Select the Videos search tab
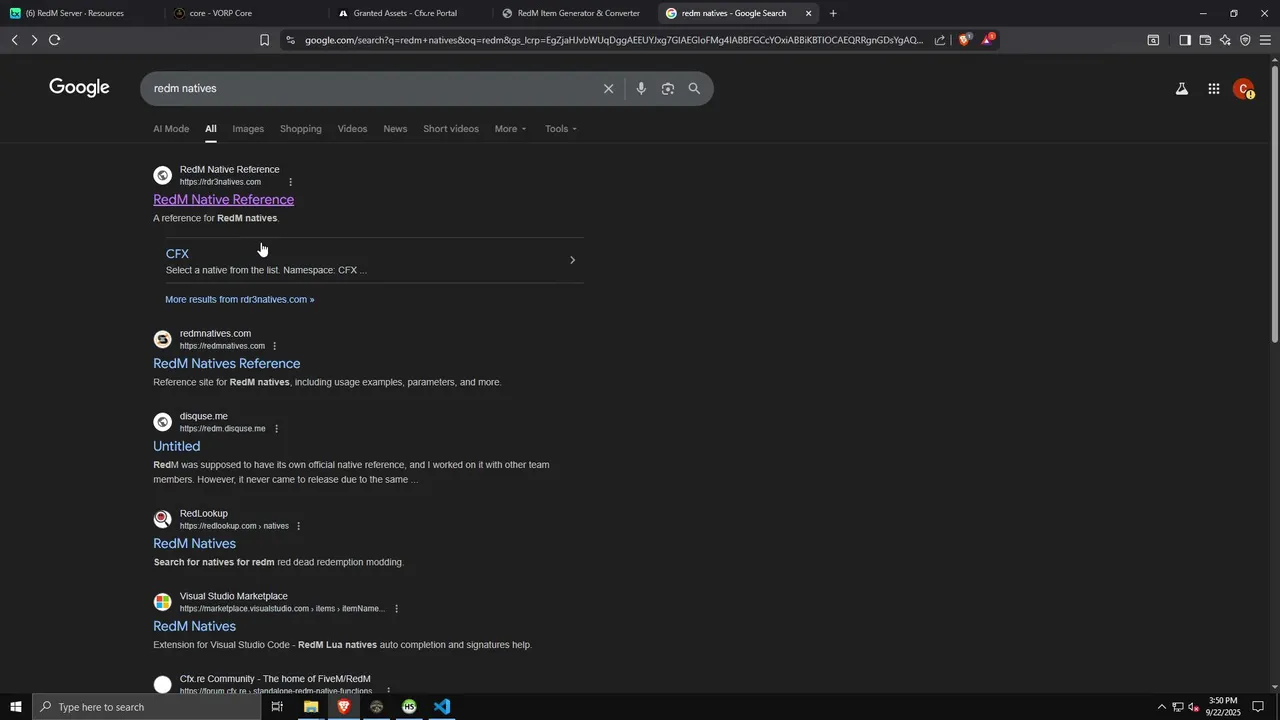The image size is (1280, 720). pos(352,129)
